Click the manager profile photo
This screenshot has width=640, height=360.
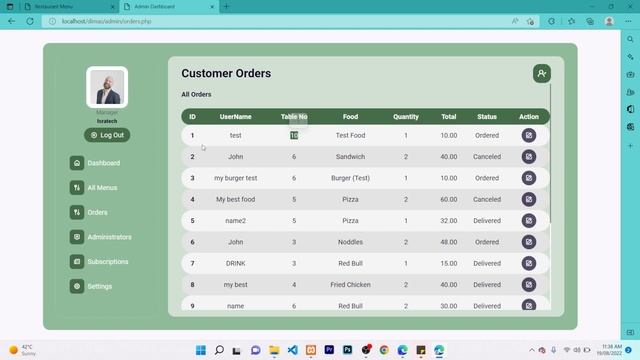pos(107,87)
